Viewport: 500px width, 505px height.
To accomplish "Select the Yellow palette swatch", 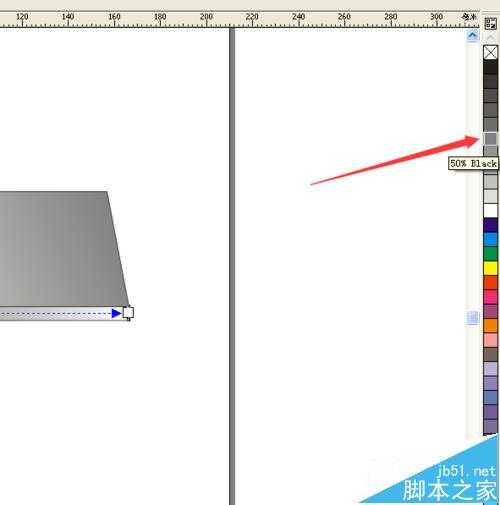I will (x=490, y=268).
